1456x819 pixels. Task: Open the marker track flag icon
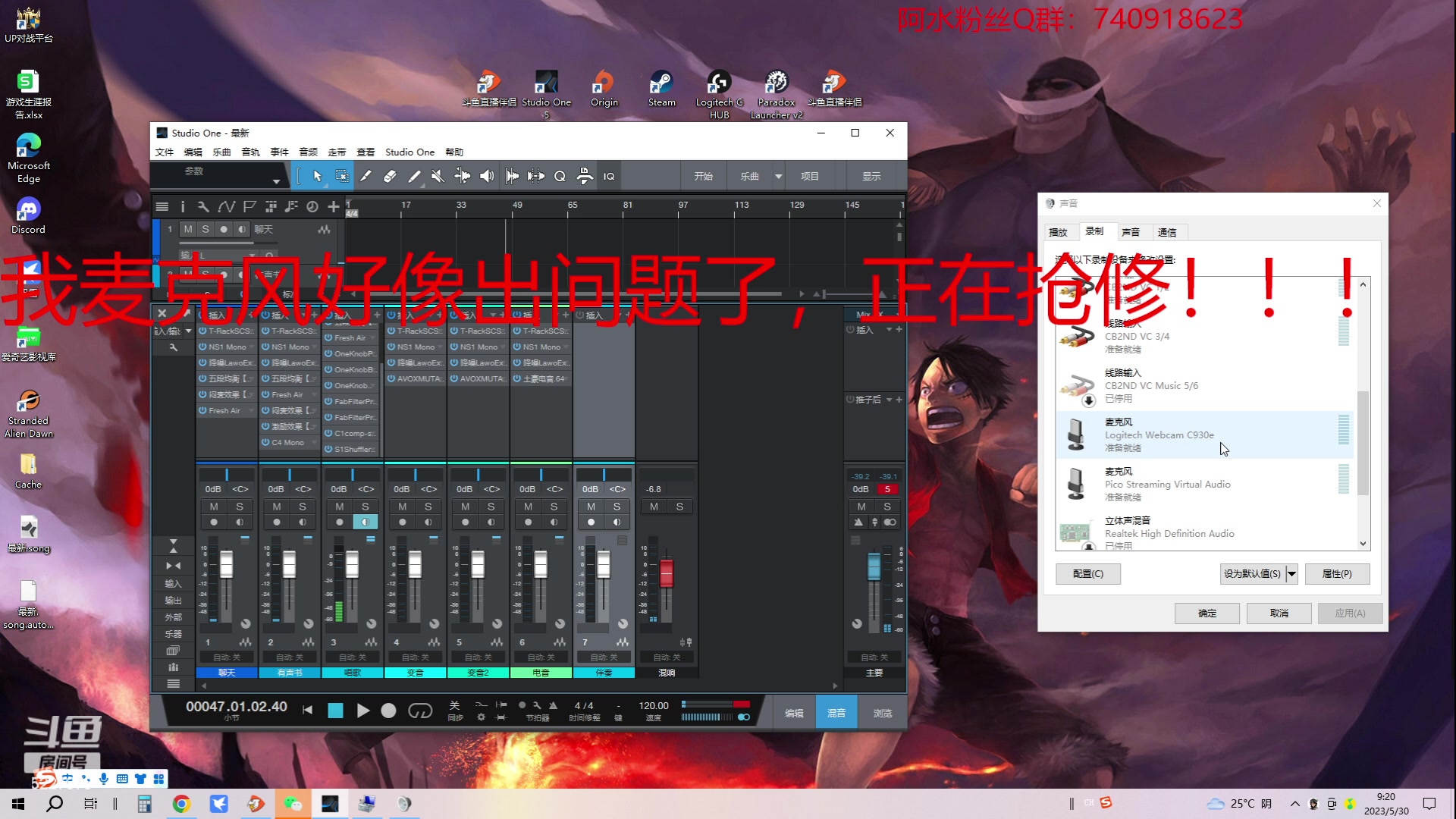tap(249, 206)
